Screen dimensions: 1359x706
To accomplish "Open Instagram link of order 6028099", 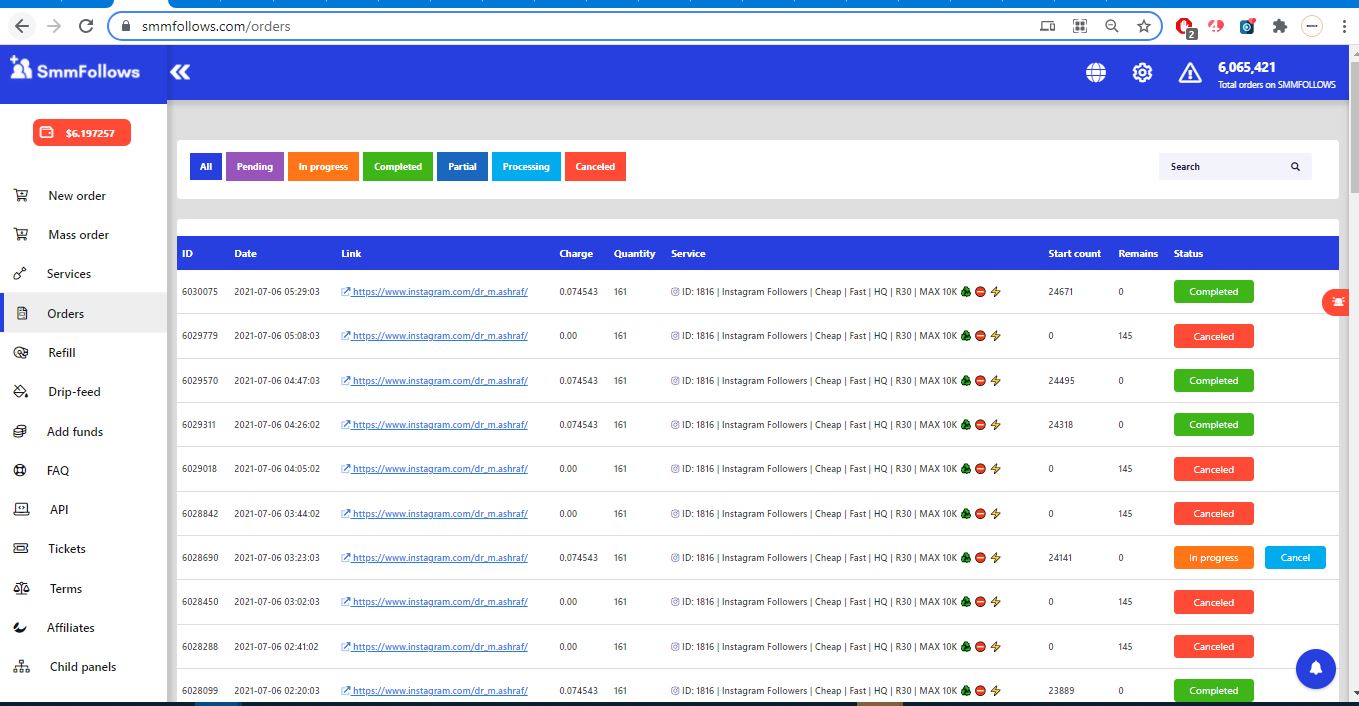I will [434, 691].
